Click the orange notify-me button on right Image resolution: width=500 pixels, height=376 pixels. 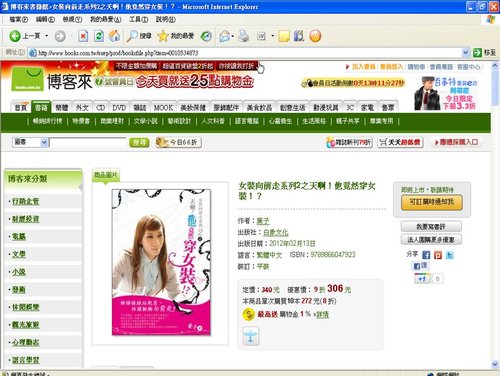coord(432,202)
